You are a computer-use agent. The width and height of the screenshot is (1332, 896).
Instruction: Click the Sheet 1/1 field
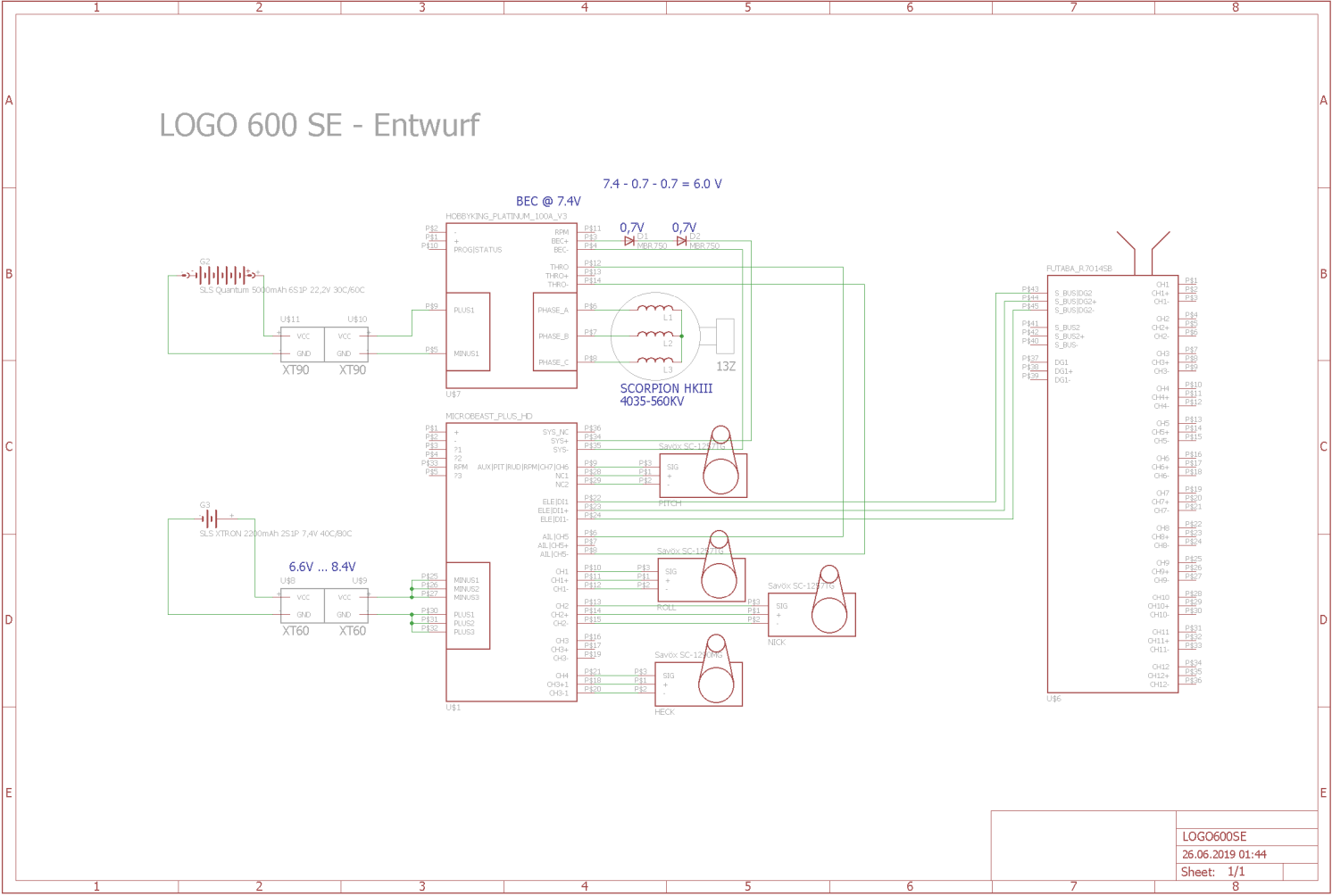point(1212,872)
